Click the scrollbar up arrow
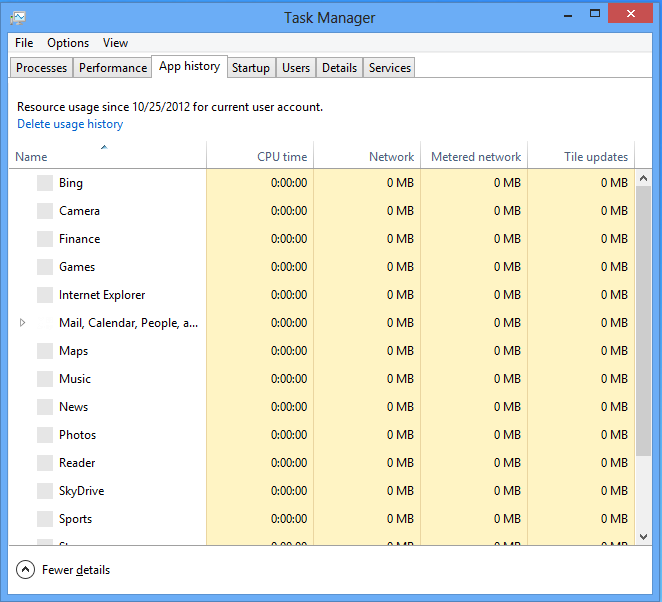662x602 pixels. coord(643,178)
